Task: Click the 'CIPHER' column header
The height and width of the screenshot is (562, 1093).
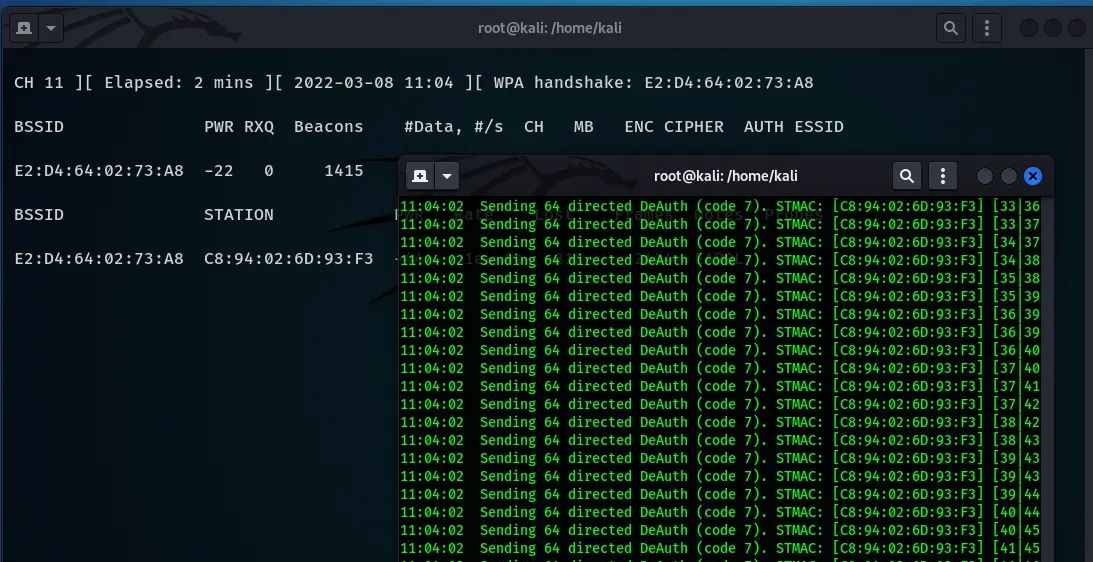Action: pyautogui.click(x=694, y=127)
